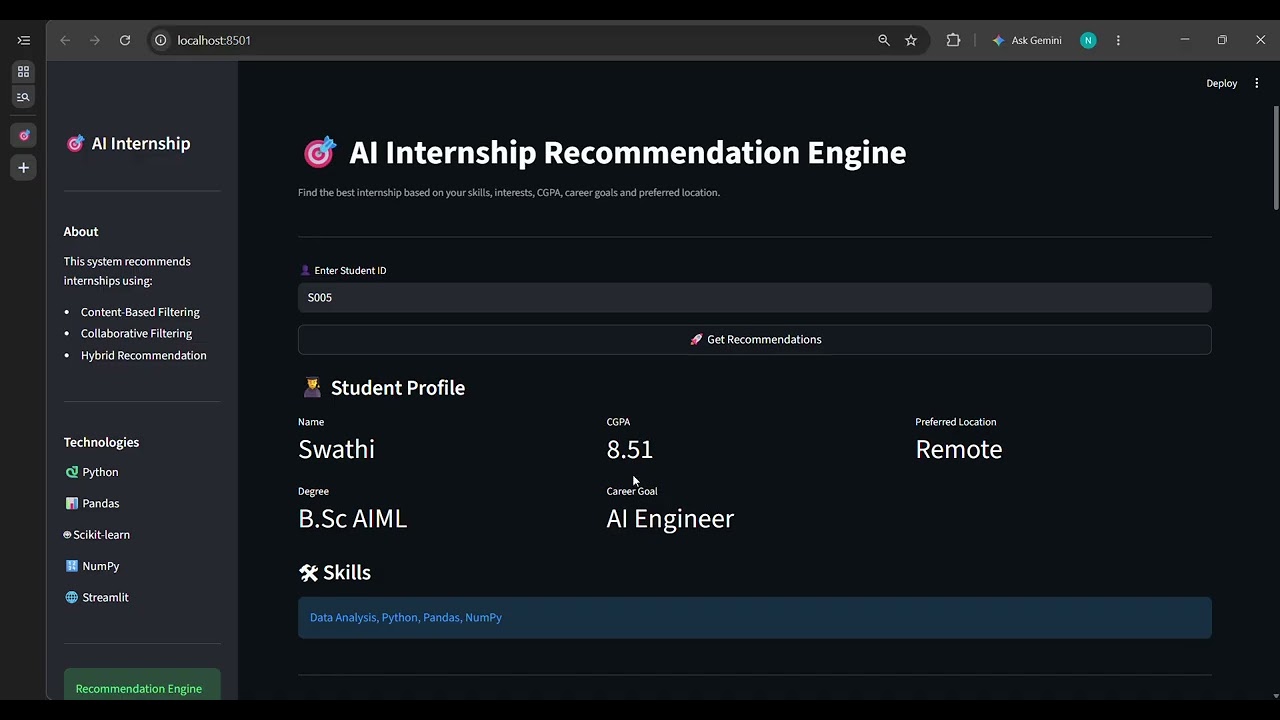The image size is (1280, 720).
Task: Click the browser forward arrow
Action: point(95,40)
